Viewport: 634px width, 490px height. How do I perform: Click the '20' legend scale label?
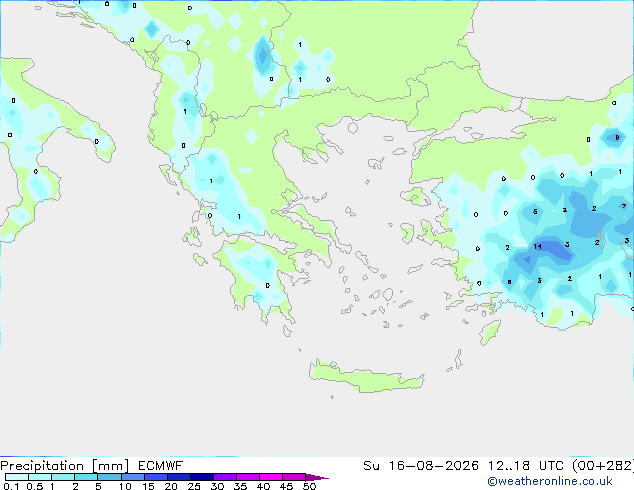[x=171, y=486]
